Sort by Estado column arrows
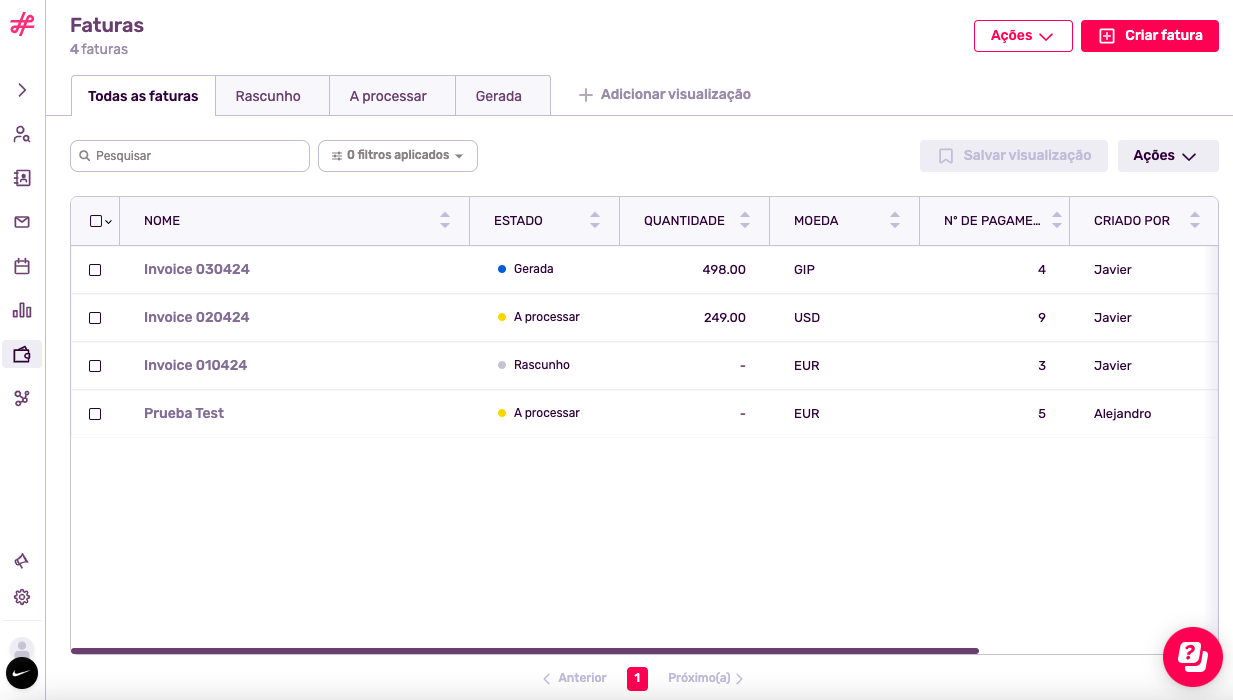This screenshot has height=700, width=1233. (595, 221)
